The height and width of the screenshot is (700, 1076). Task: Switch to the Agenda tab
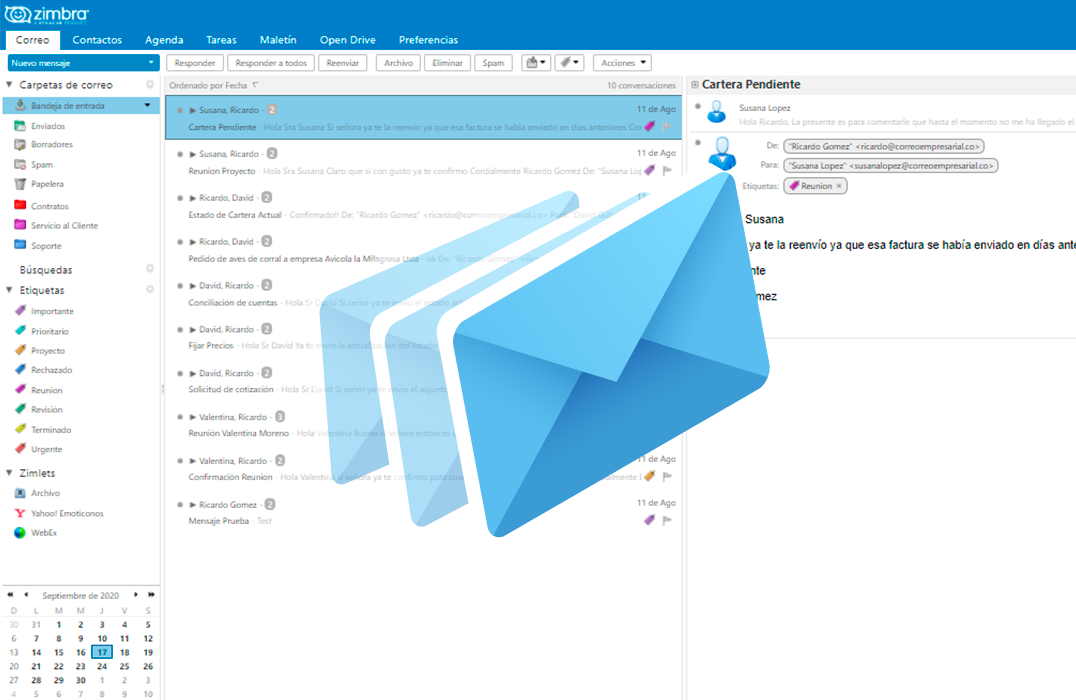tap(164, 40)
